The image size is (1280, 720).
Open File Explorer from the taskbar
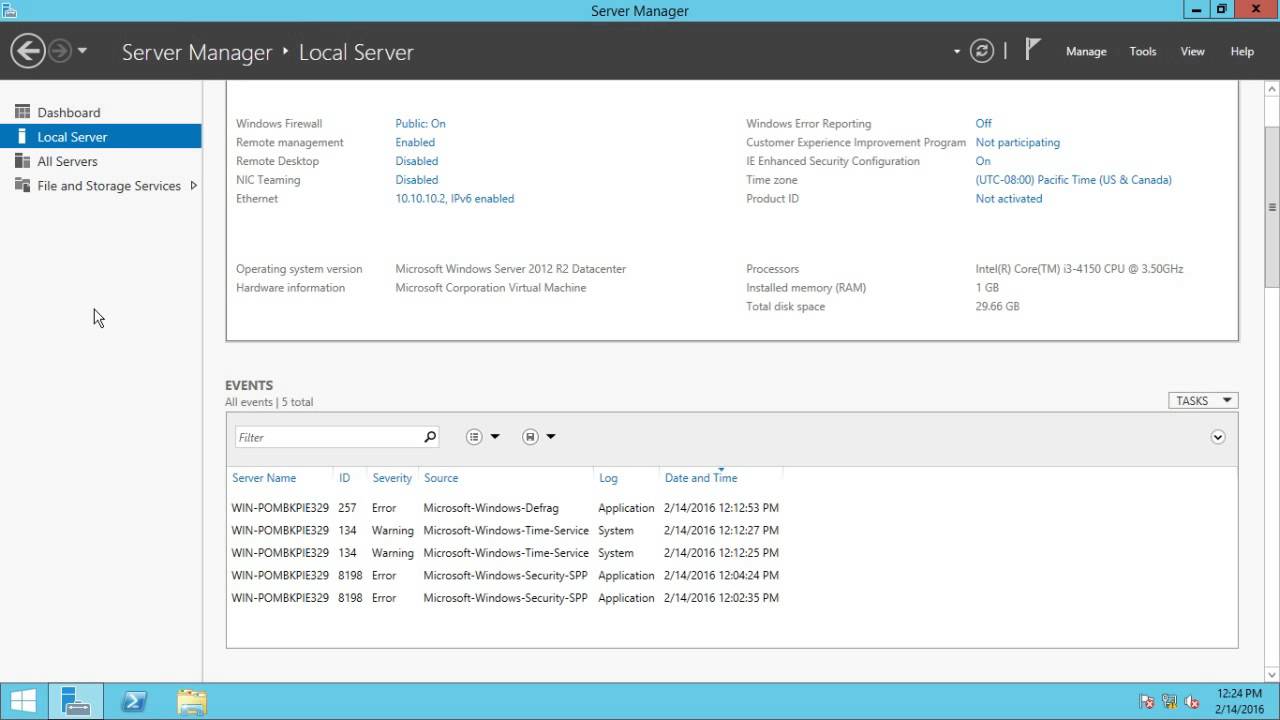191,701
